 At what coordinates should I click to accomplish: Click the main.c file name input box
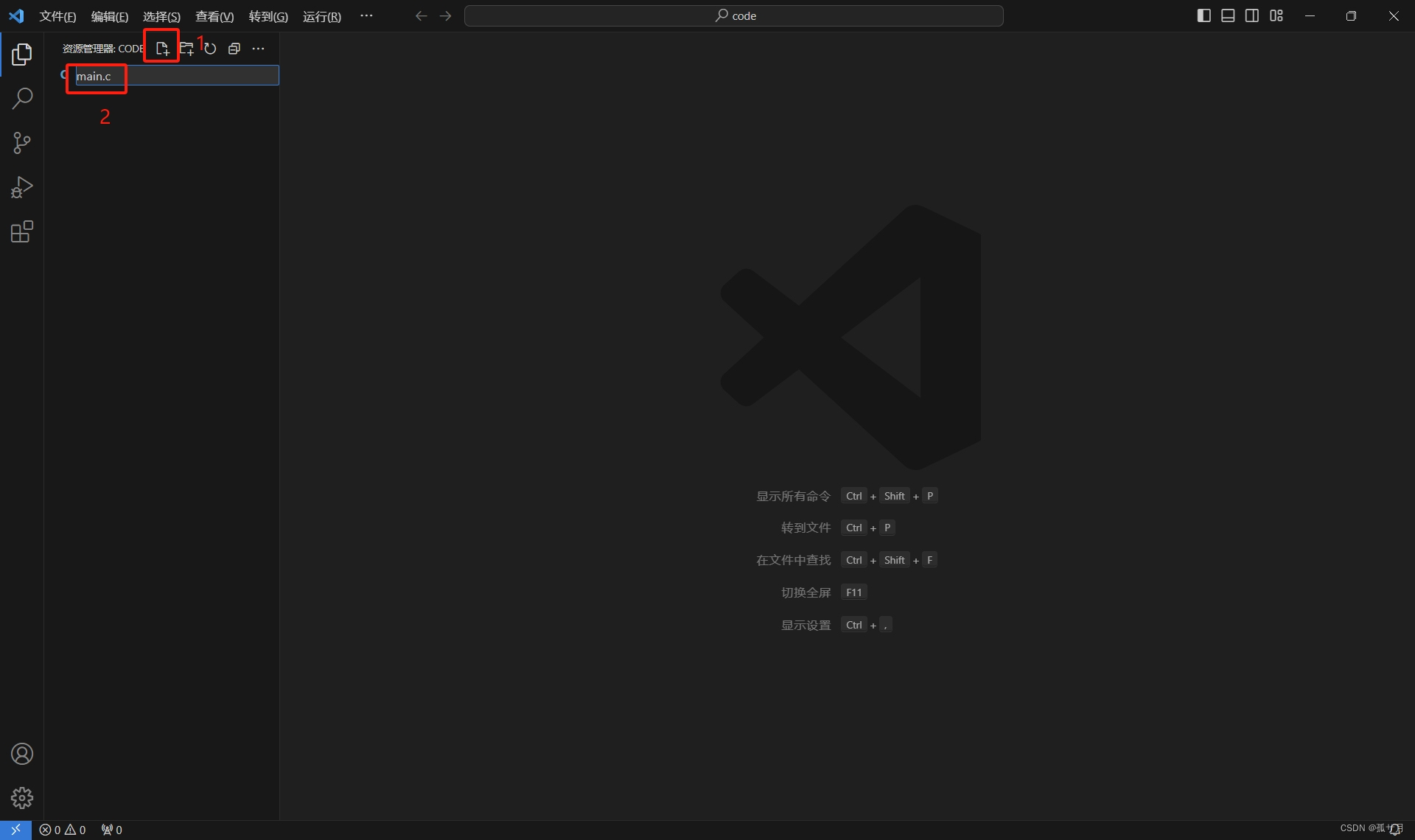point(177,75)
